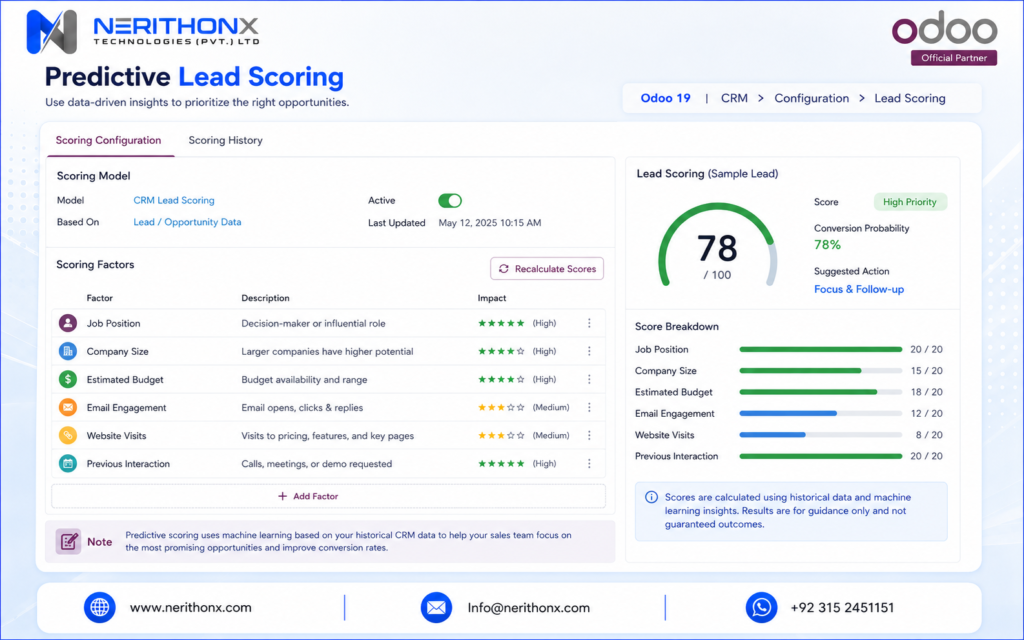Click the Company Size four-star impact rating
This screenshot has height=640, width=1024.
[x=501, y=351]
